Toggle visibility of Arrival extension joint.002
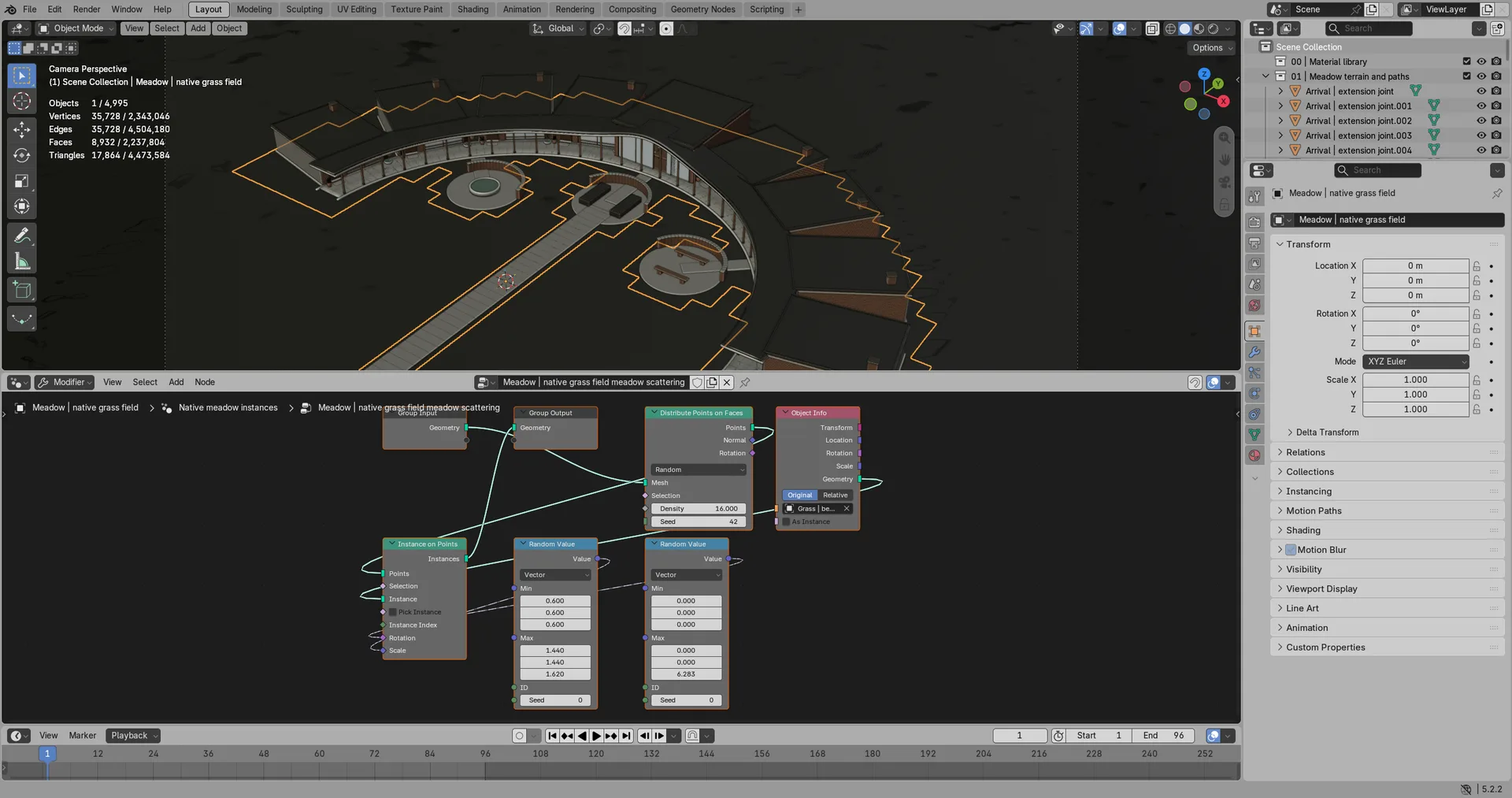Viewport: 1512px width, 798px height. (x=1481, y=121)
